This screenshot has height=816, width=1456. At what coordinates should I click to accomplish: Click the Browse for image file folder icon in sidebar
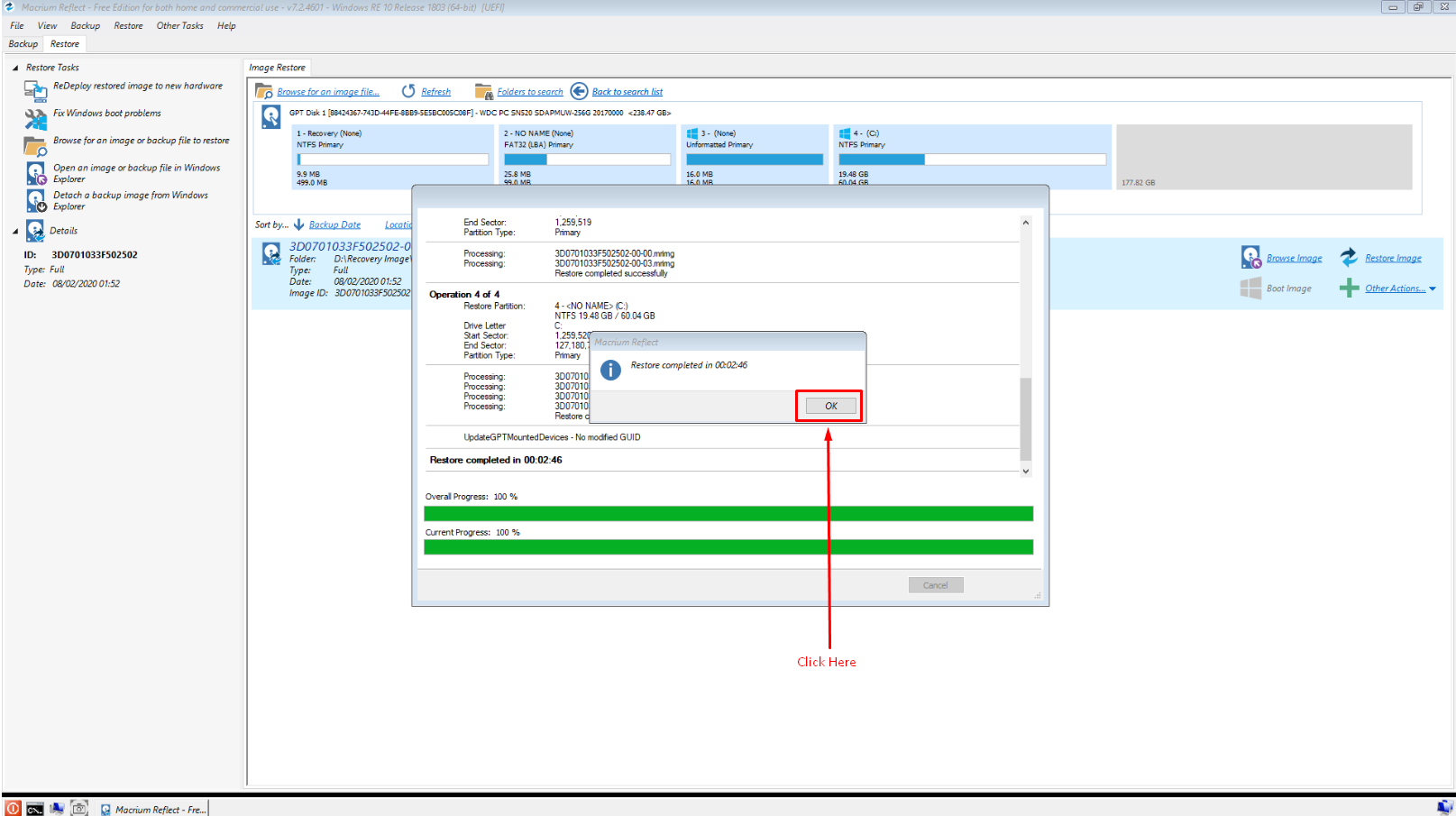click(35, 146)
